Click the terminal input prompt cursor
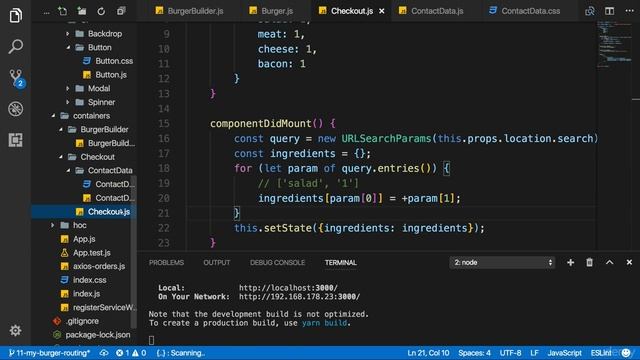The image size is (640, 360). tap(151, 340)
